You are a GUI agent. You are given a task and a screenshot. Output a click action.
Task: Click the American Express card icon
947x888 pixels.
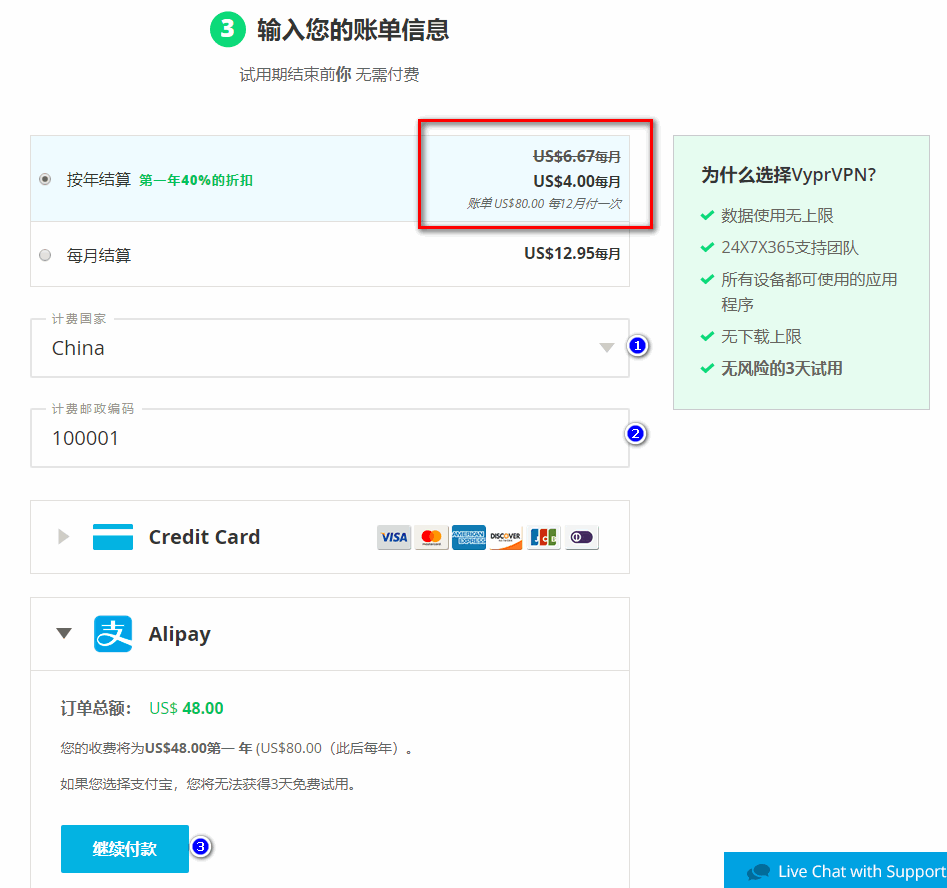click(469, 537)
